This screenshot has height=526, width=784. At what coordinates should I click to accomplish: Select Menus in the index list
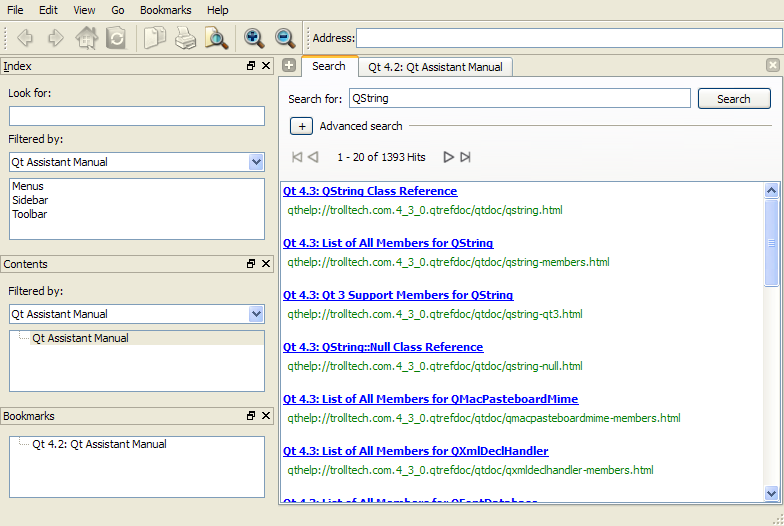pos(28,186)
